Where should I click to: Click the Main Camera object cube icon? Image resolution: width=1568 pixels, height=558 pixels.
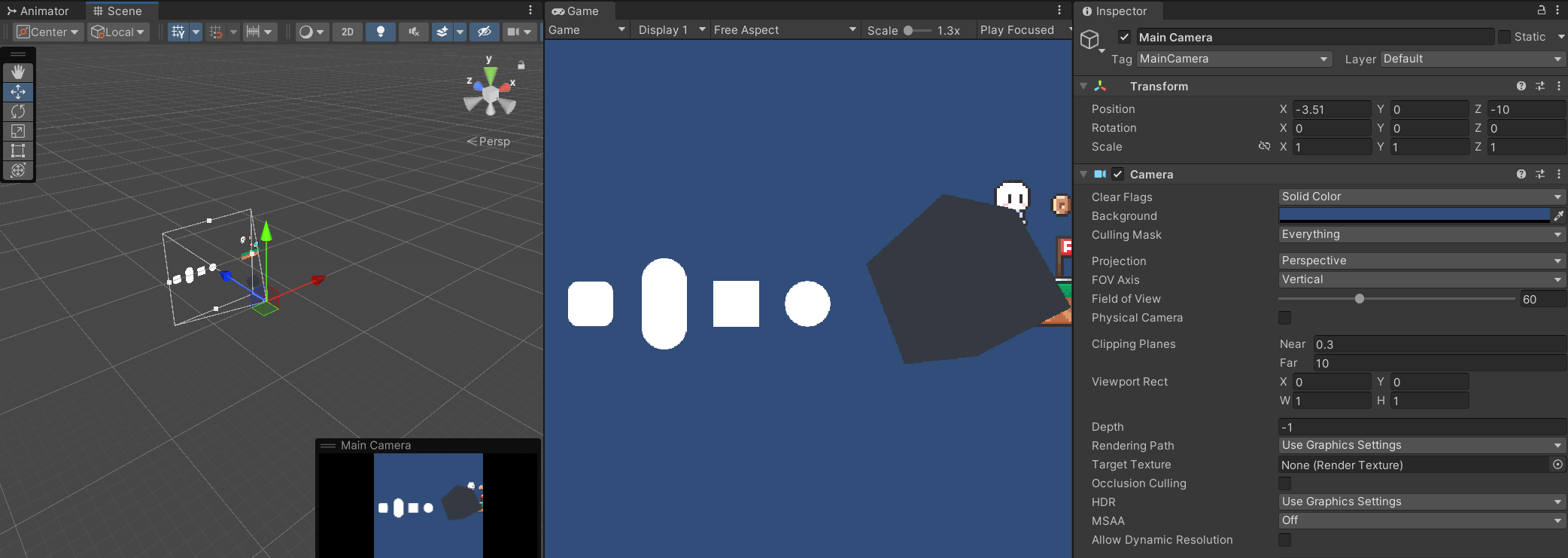point(1089,39)
